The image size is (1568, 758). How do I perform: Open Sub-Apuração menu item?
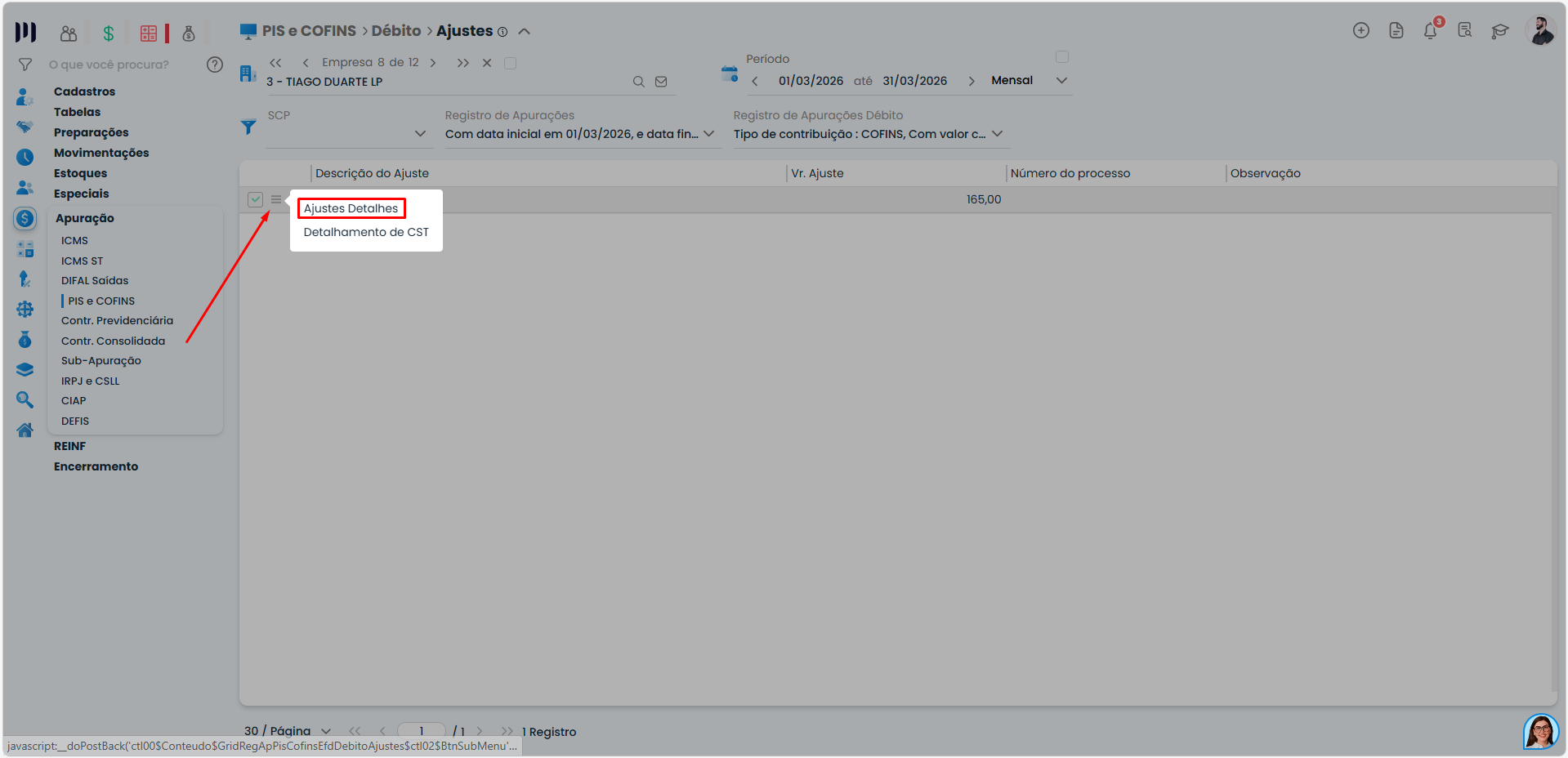[x=101, y=360]
